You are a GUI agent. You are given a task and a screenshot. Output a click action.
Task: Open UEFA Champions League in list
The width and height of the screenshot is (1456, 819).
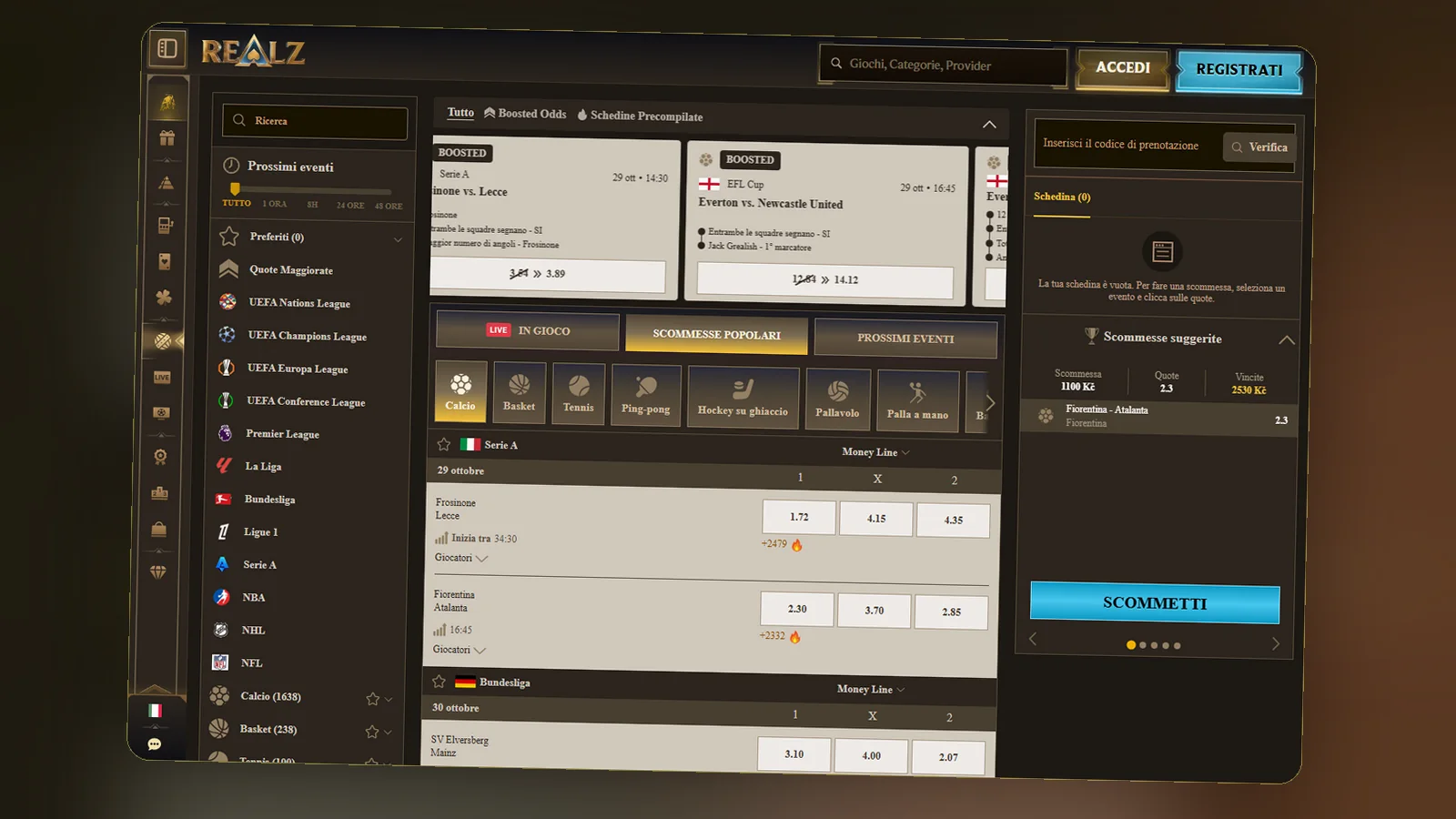click(x=307, y=336)
